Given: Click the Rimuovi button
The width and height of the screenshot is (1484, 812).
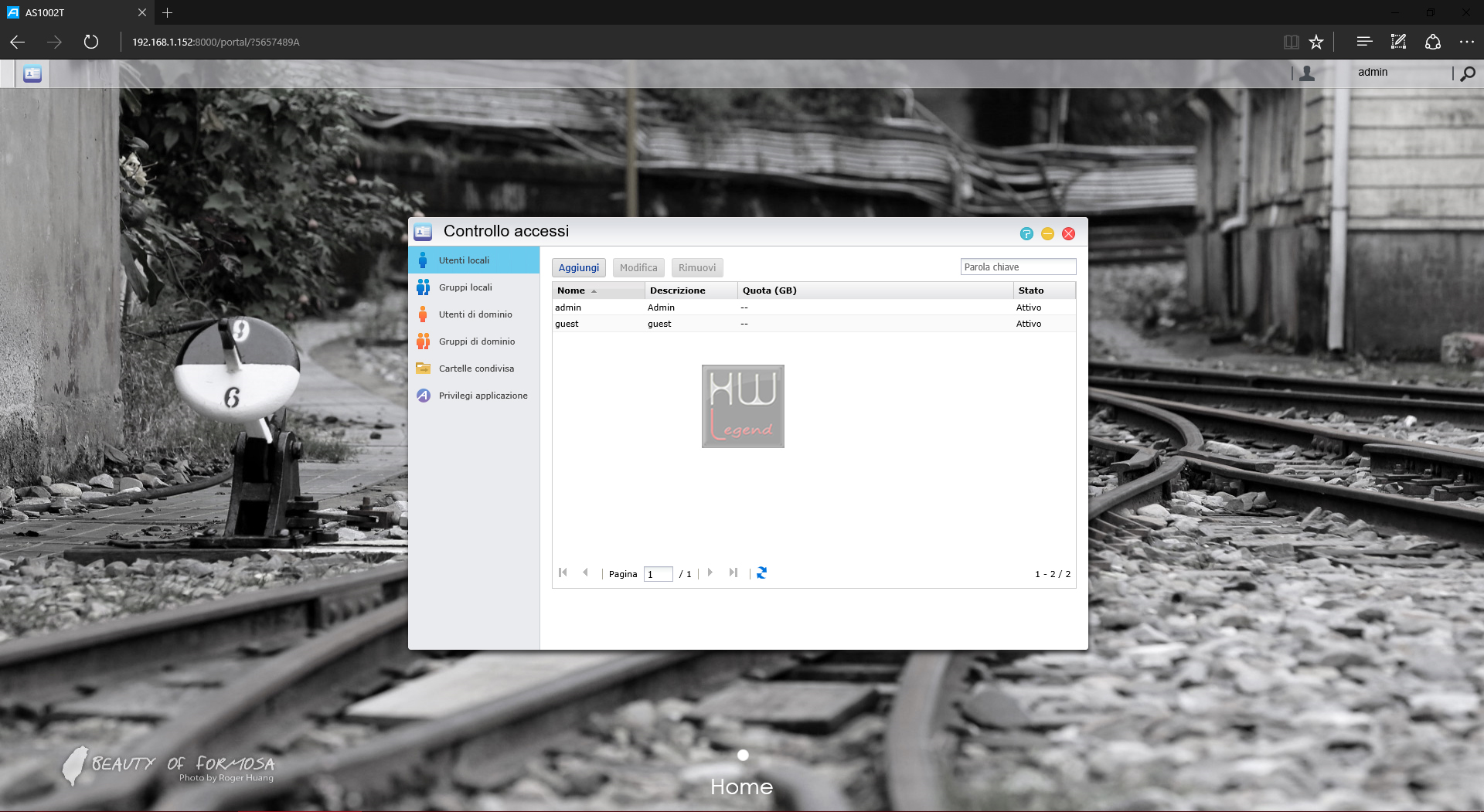Looking at the screenshot, I should coord(697,268).
